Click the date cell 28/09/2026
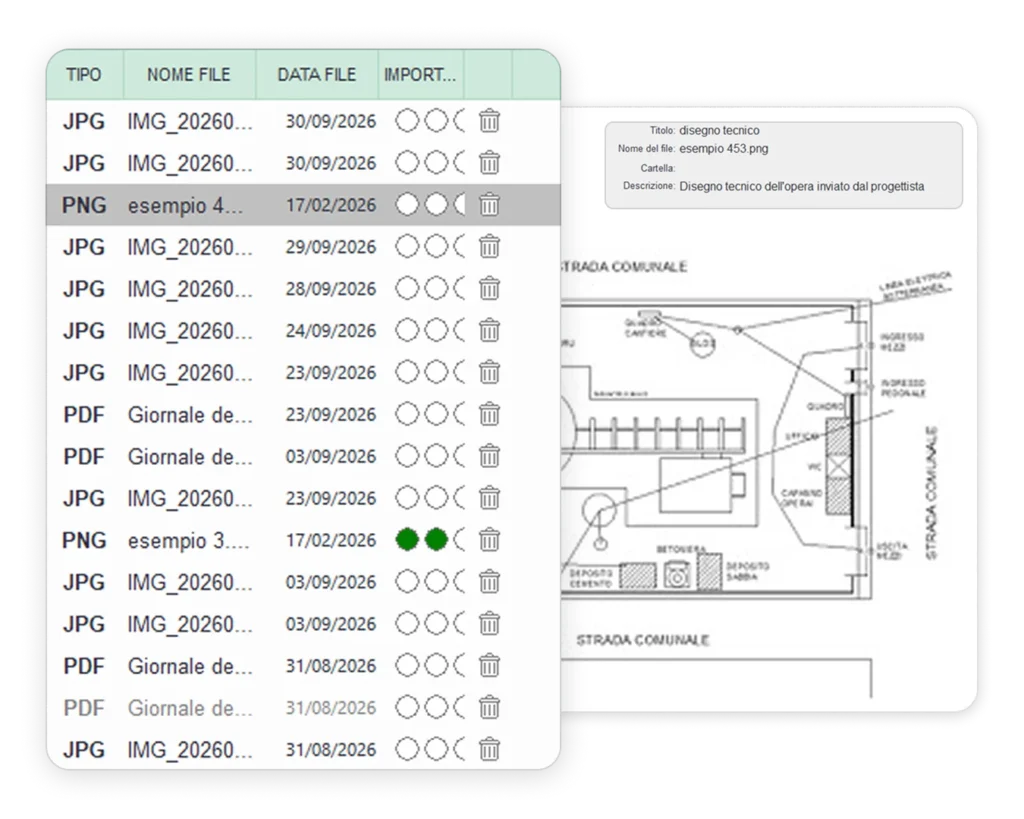This screenshot has width=1024, height=819. tap(330, 289)
